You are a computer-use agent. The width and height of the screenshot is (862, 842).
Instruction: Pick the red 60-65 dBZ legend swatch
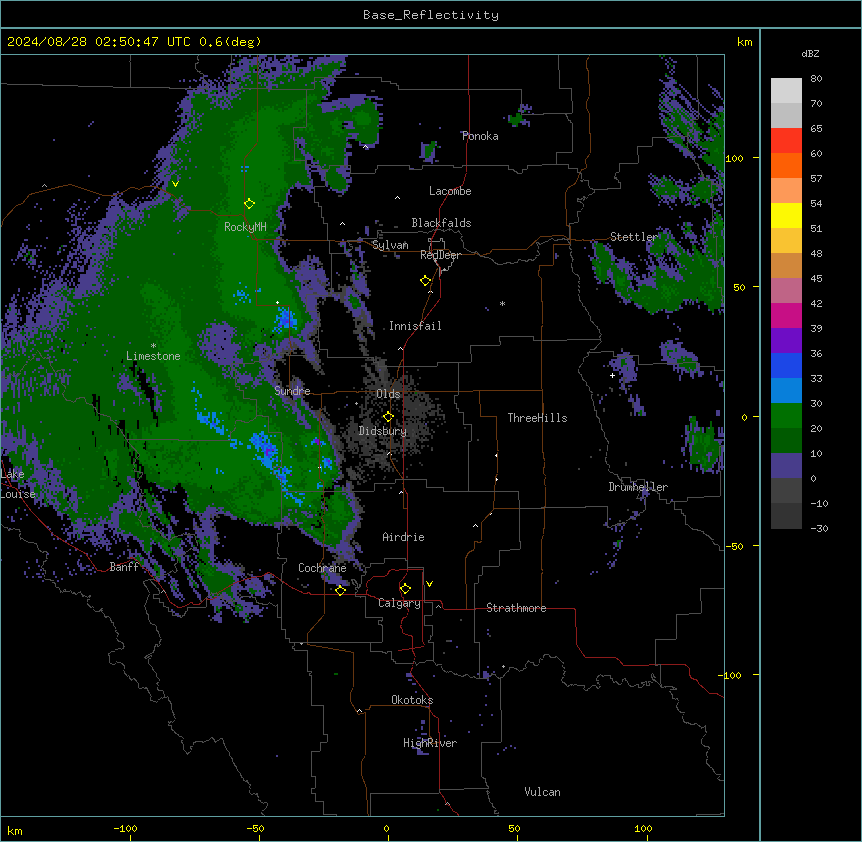786,140
